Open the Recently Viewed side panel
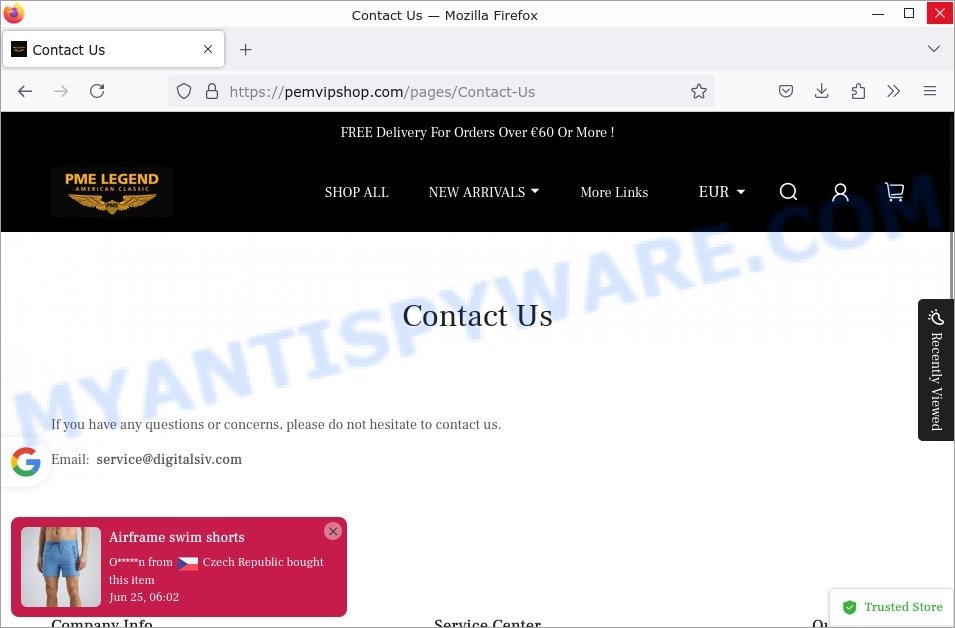This screenshot has width=955, height=628. point(936,370)
